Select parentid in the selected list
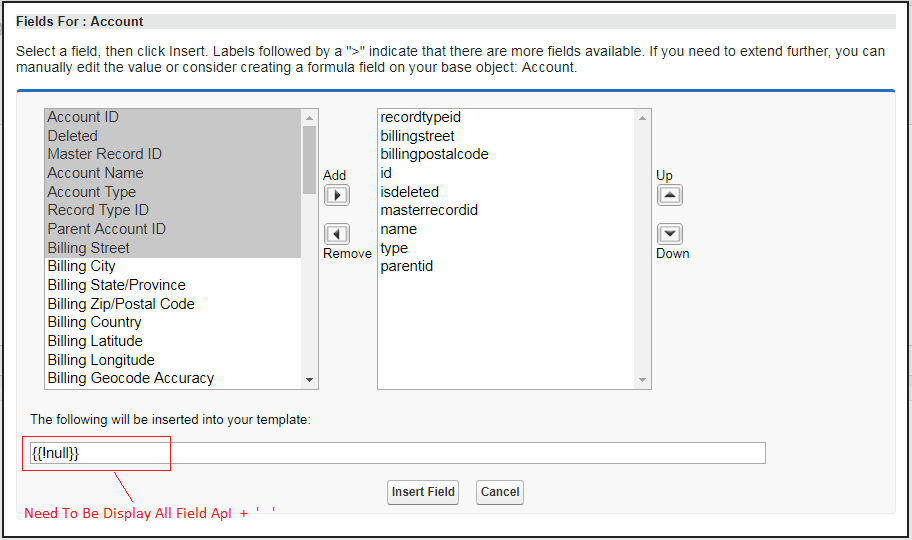 (406, 266)
